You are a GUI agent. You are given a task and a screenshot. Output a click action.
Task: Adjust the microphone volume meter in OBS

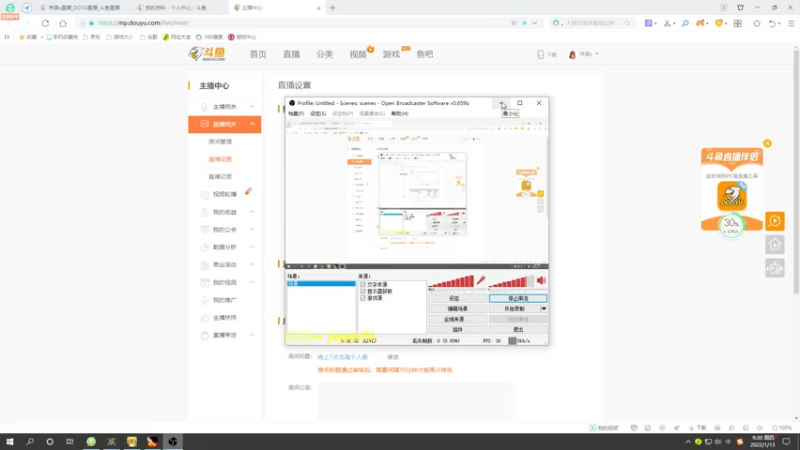pos(451,281)
